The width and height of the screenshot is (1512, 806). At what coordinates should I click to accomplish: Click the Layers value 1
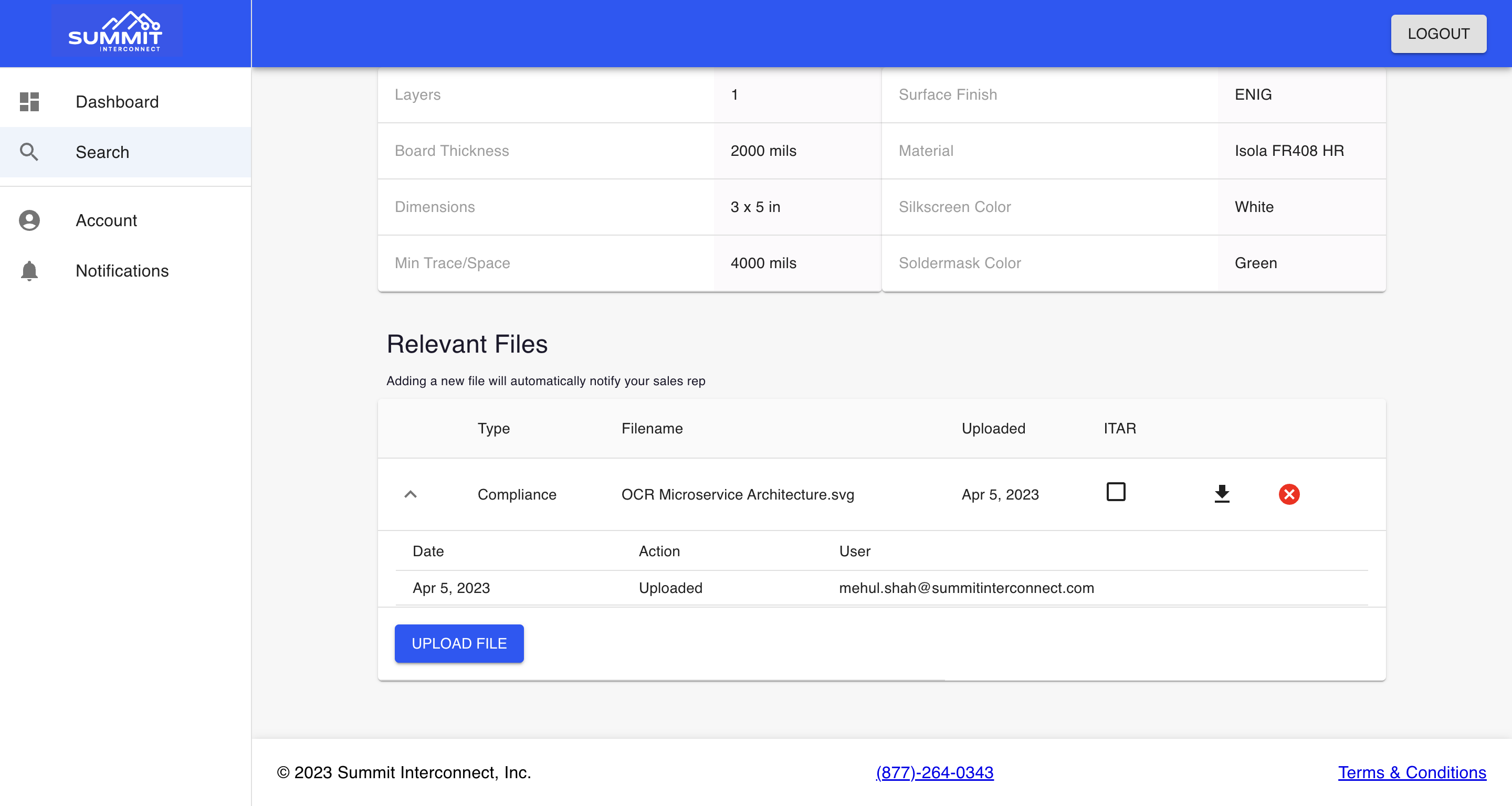[x=734, y=94]
